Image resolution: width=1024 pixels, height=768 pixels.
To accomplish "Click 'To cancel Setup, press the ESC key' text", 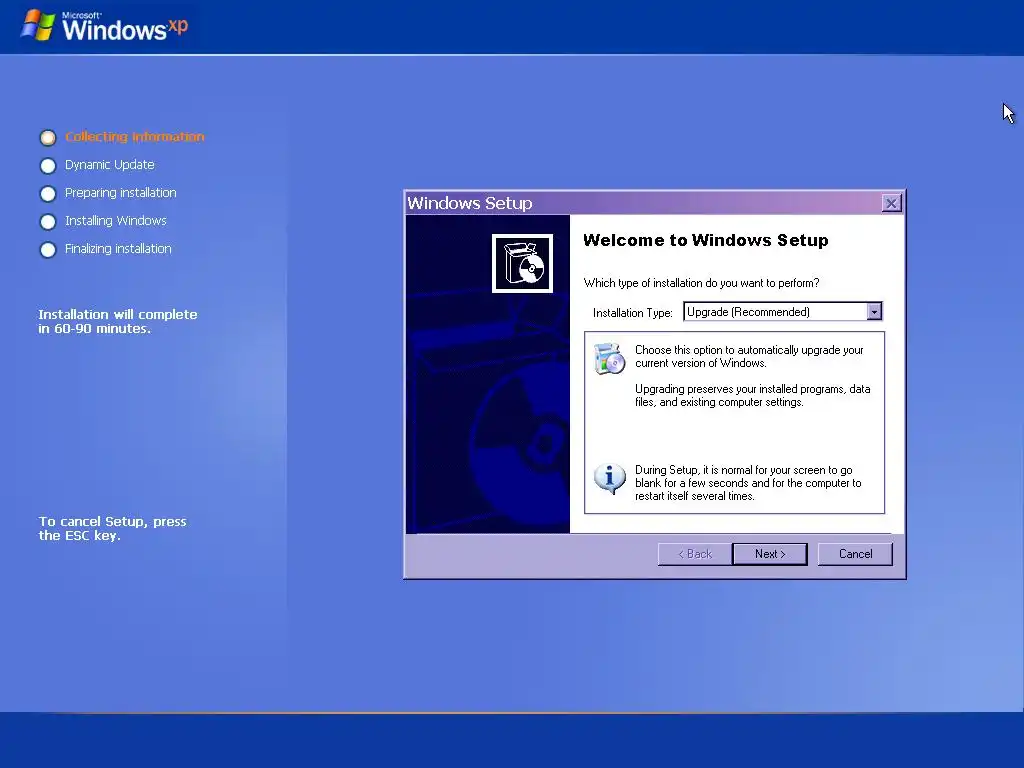I will pos(112,528).
